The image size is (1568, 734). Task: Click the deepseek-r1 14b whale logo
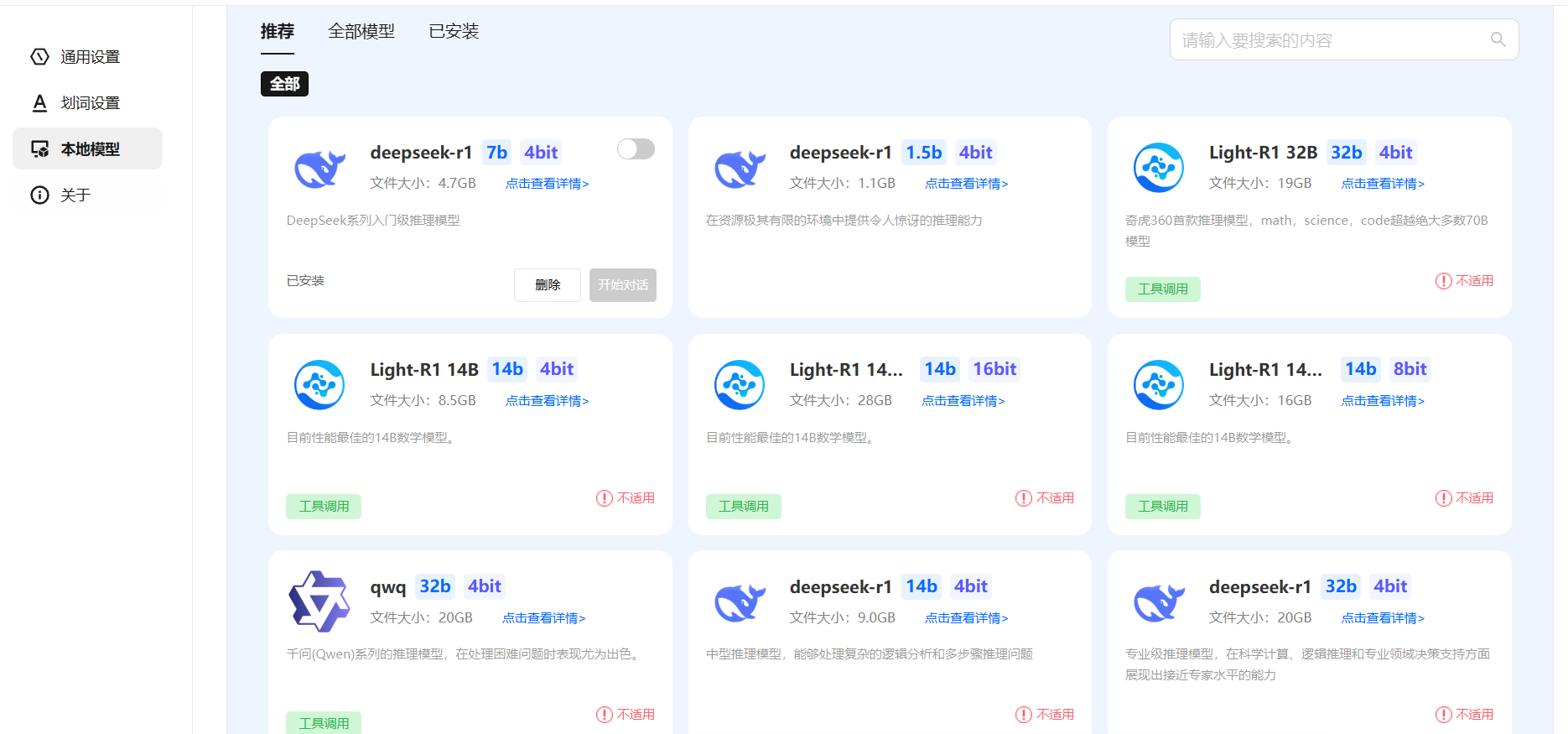(740, 601)
